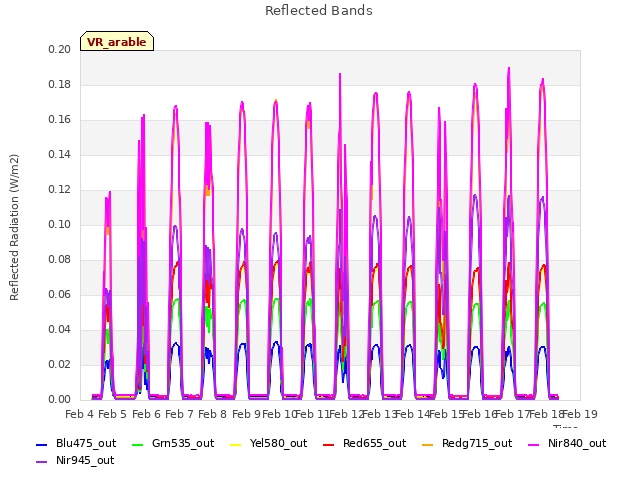Select the Grn535_out legend label
The height and width of the screenshot is (480, 640).
(x=183, y=443)
